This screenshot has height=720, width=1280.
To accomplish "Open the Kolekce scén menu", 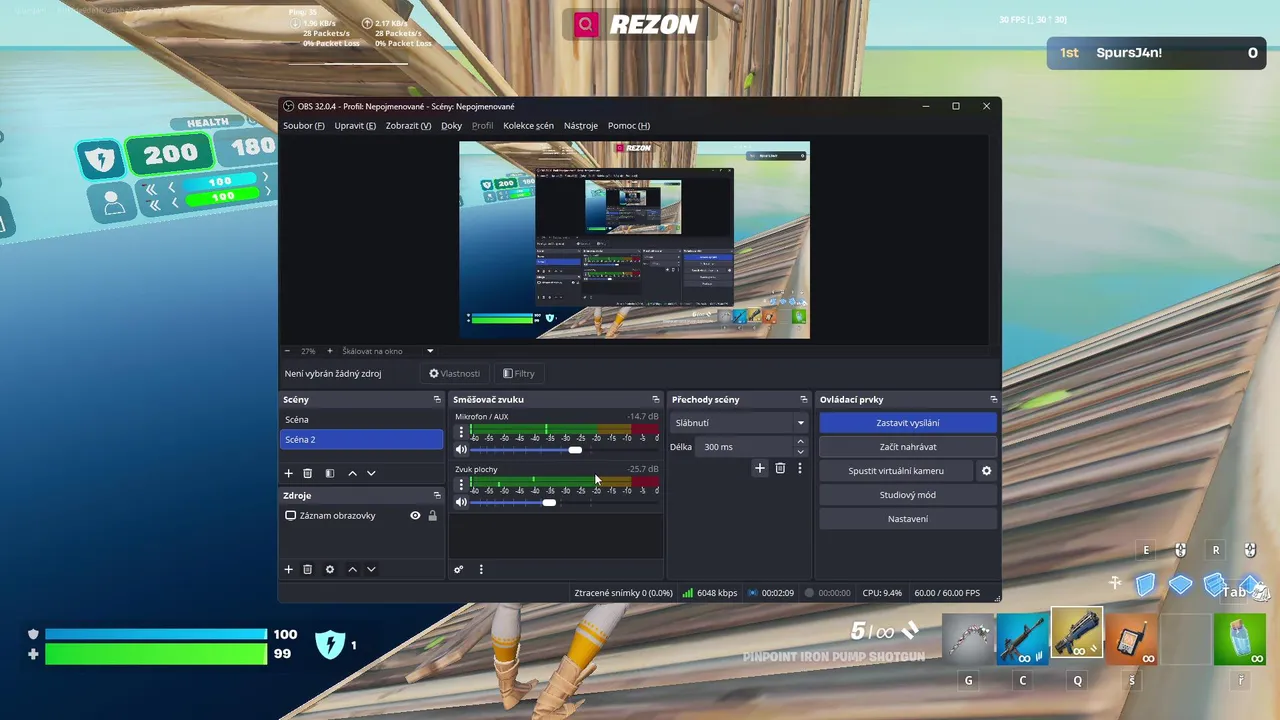I will pos(528,126).
